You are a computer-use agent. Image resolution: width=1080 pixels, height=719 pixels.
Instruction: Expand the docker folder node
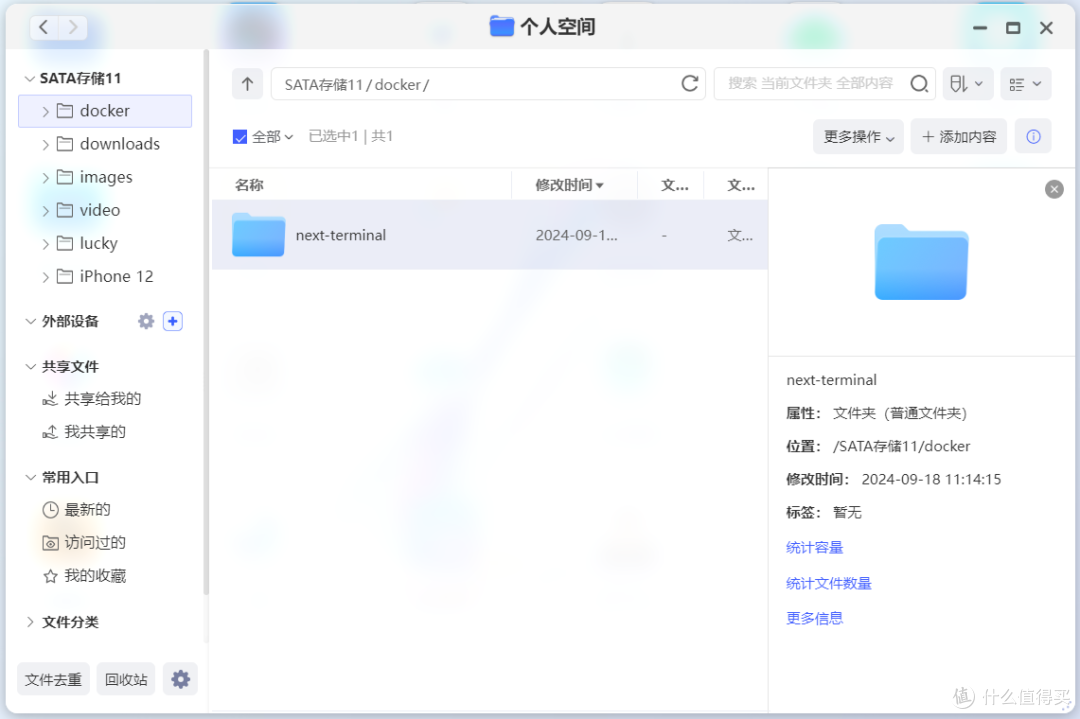click(45, 112)
